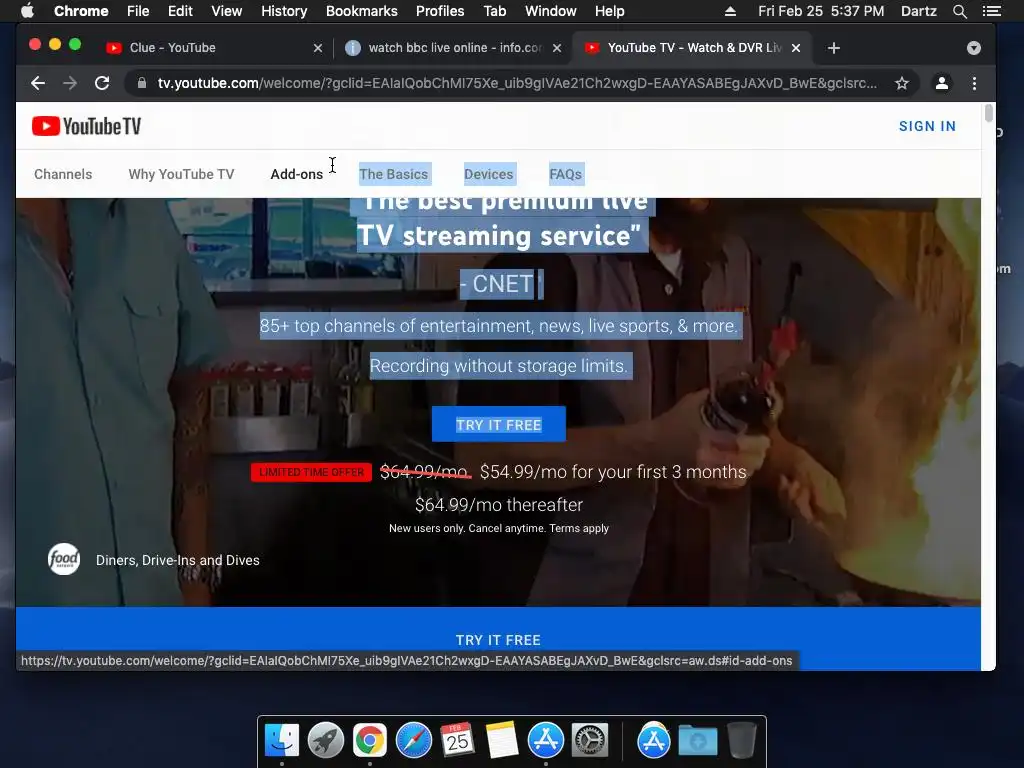Go back using the browser back arrow
The image size is (1024, 768).
pyautogui.click(x=38, y=83)
